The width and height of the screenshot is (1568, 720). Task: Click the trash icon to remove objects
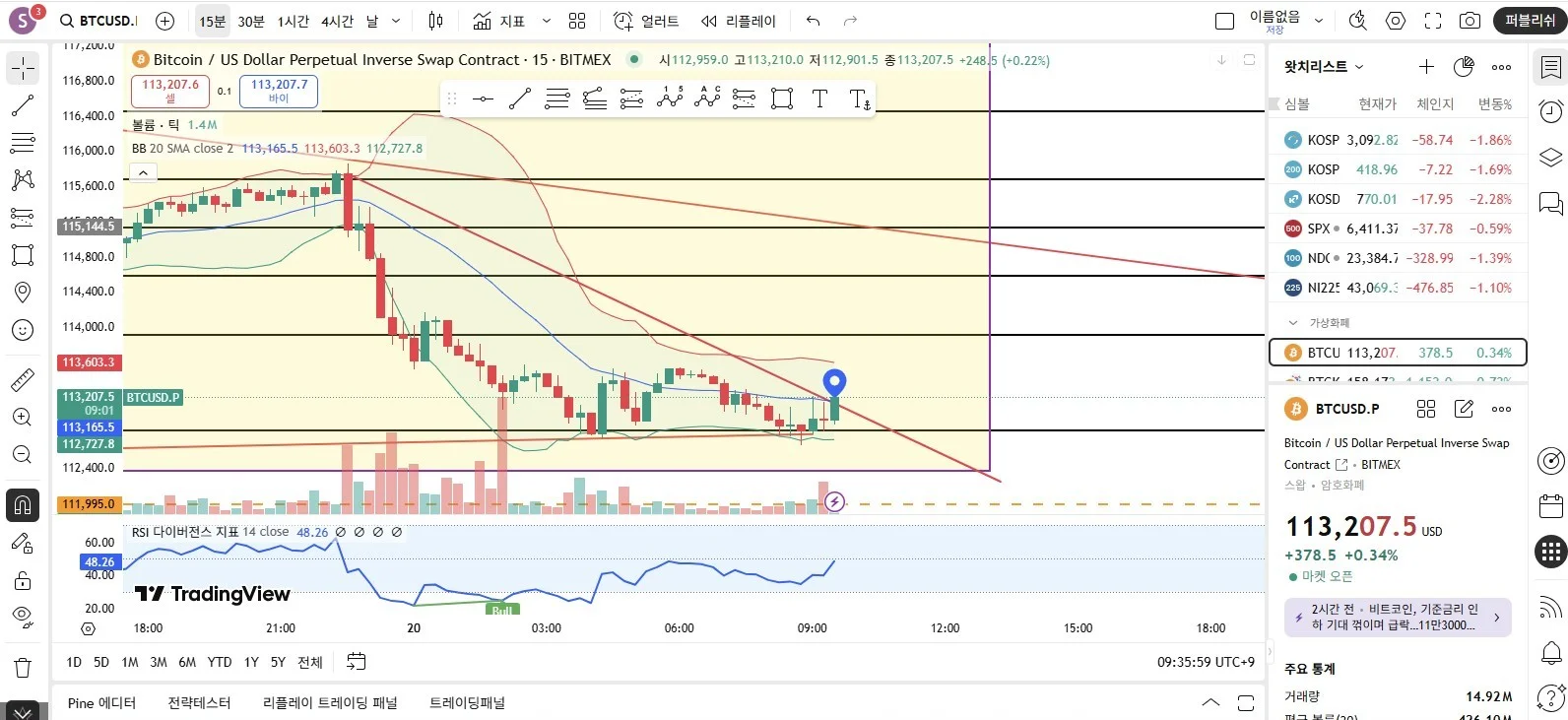point(23,667)
